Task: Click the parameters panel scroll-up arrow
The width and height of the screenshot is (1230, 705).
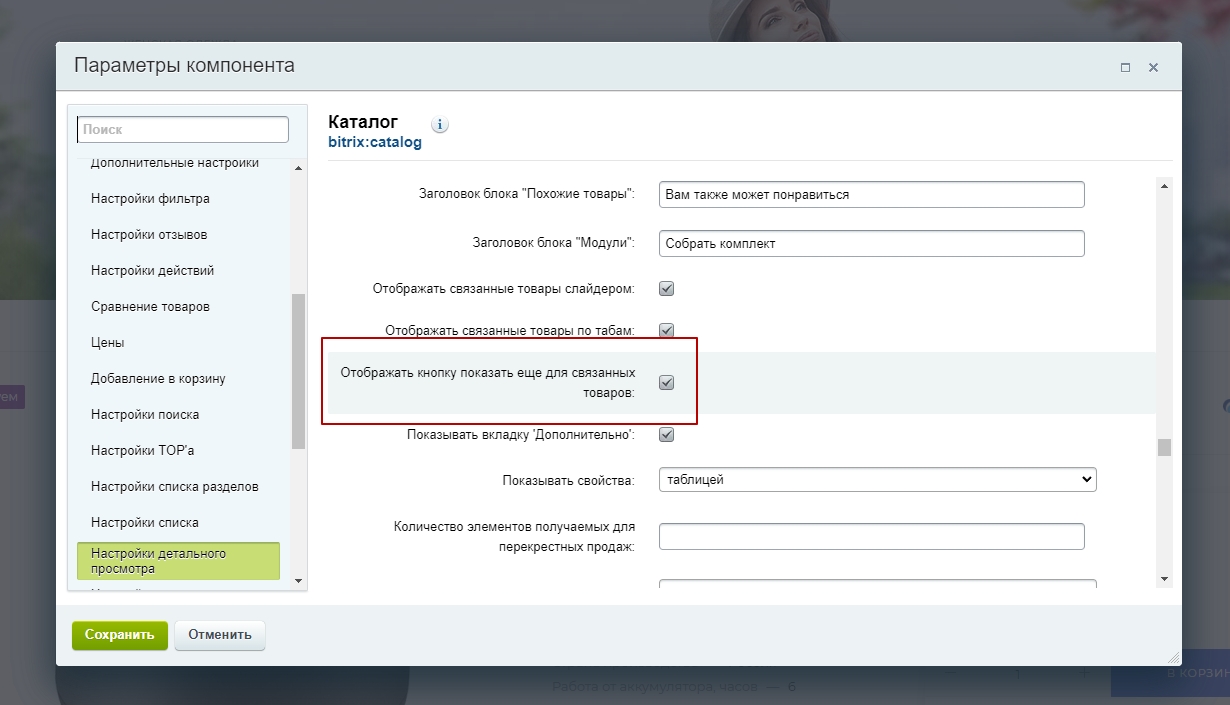Action: click(x=1164, y=185)
